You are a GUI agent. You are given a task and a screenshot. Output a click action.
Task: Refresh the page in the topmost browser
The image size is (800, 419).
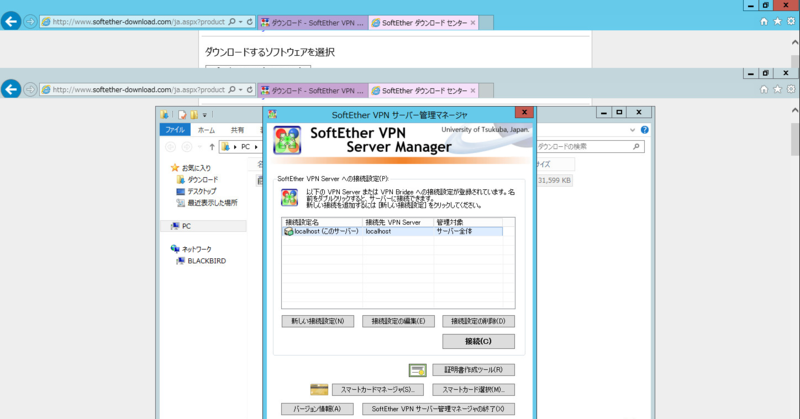tap(249, 22)
